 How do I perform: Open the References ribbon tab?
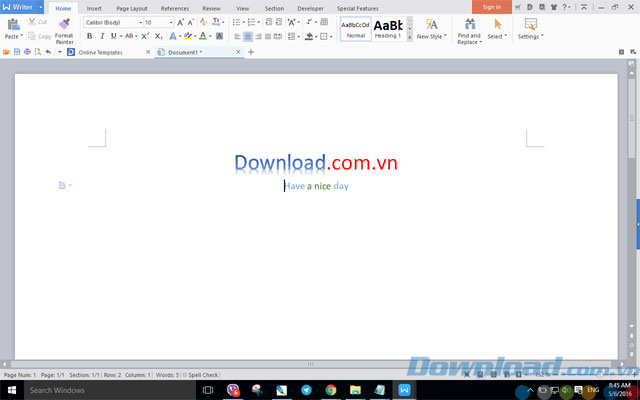(x=175, y=8)
